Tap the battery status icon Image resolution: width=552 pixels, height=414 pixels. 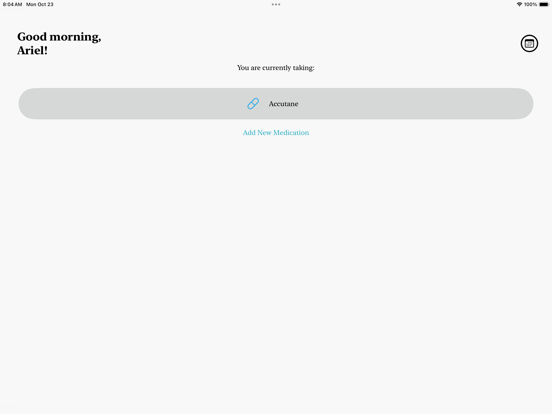[x=544, y=4]
